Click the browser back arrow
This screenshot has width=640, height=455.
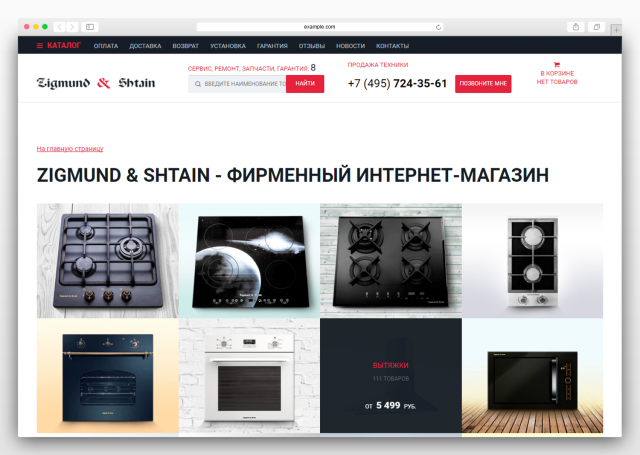click(60, 27)
